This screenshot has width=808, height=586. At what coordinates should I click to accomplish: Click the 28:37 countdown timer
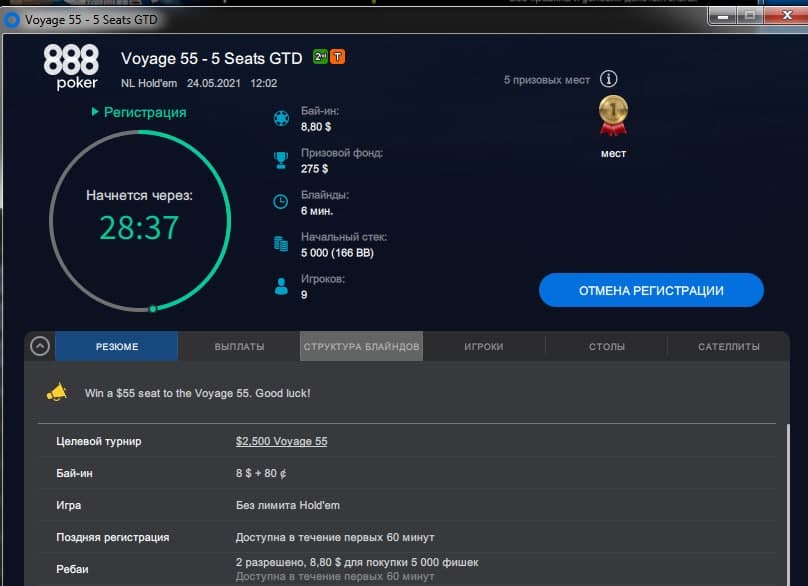[x=139, y=228]
